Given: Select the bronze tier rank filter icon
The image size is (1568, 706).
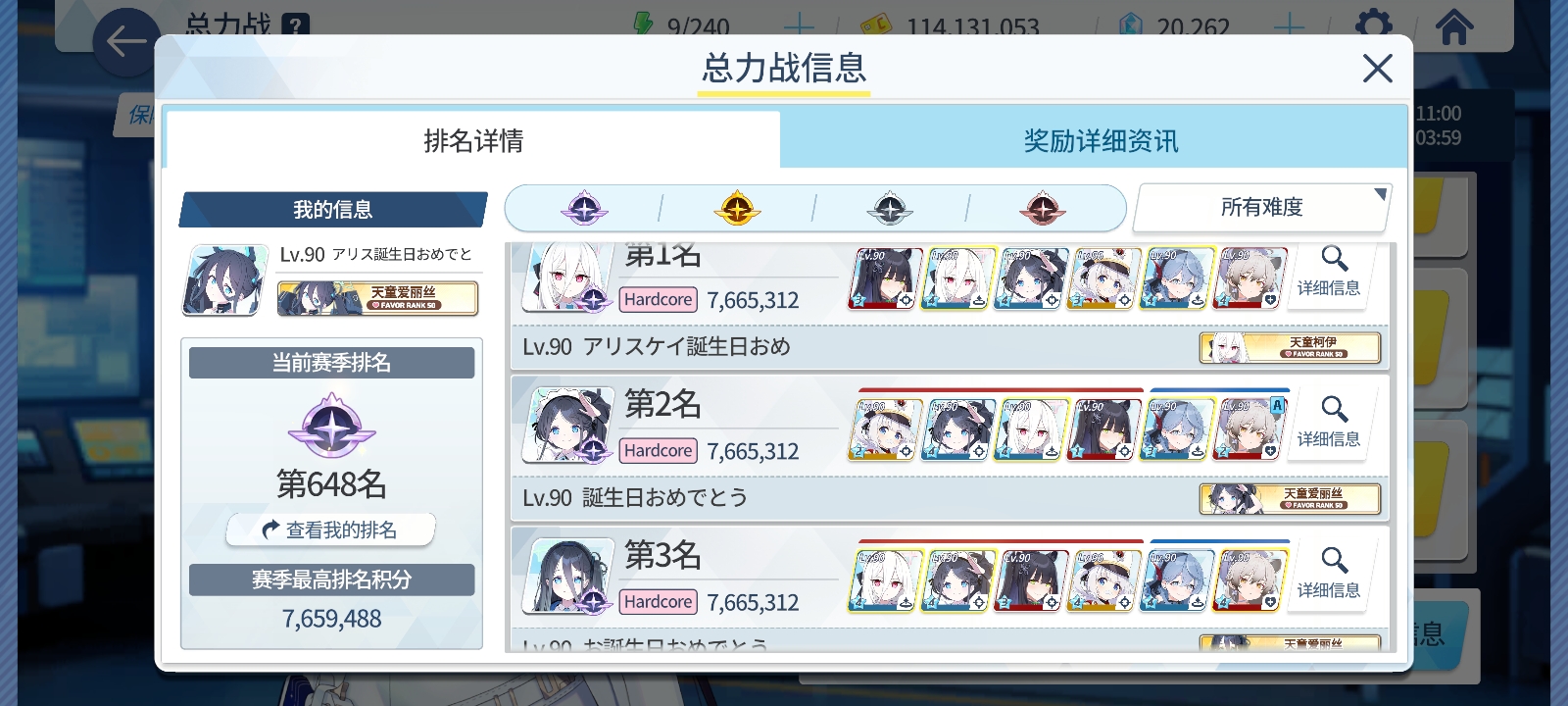Looking at the screenshot, I should tap(1043, 209).
